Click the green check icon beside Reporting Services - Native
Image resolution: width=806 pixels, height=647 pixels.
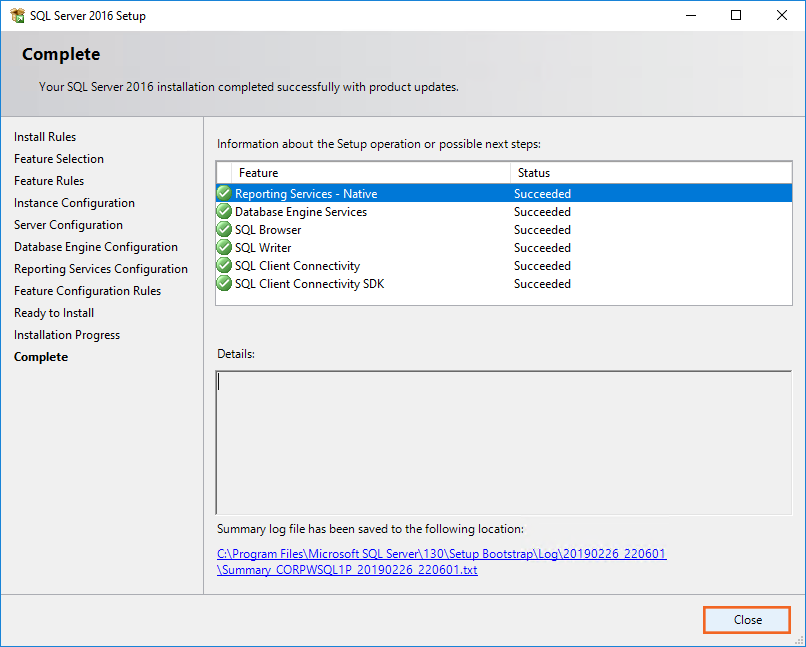pos(224,194)
